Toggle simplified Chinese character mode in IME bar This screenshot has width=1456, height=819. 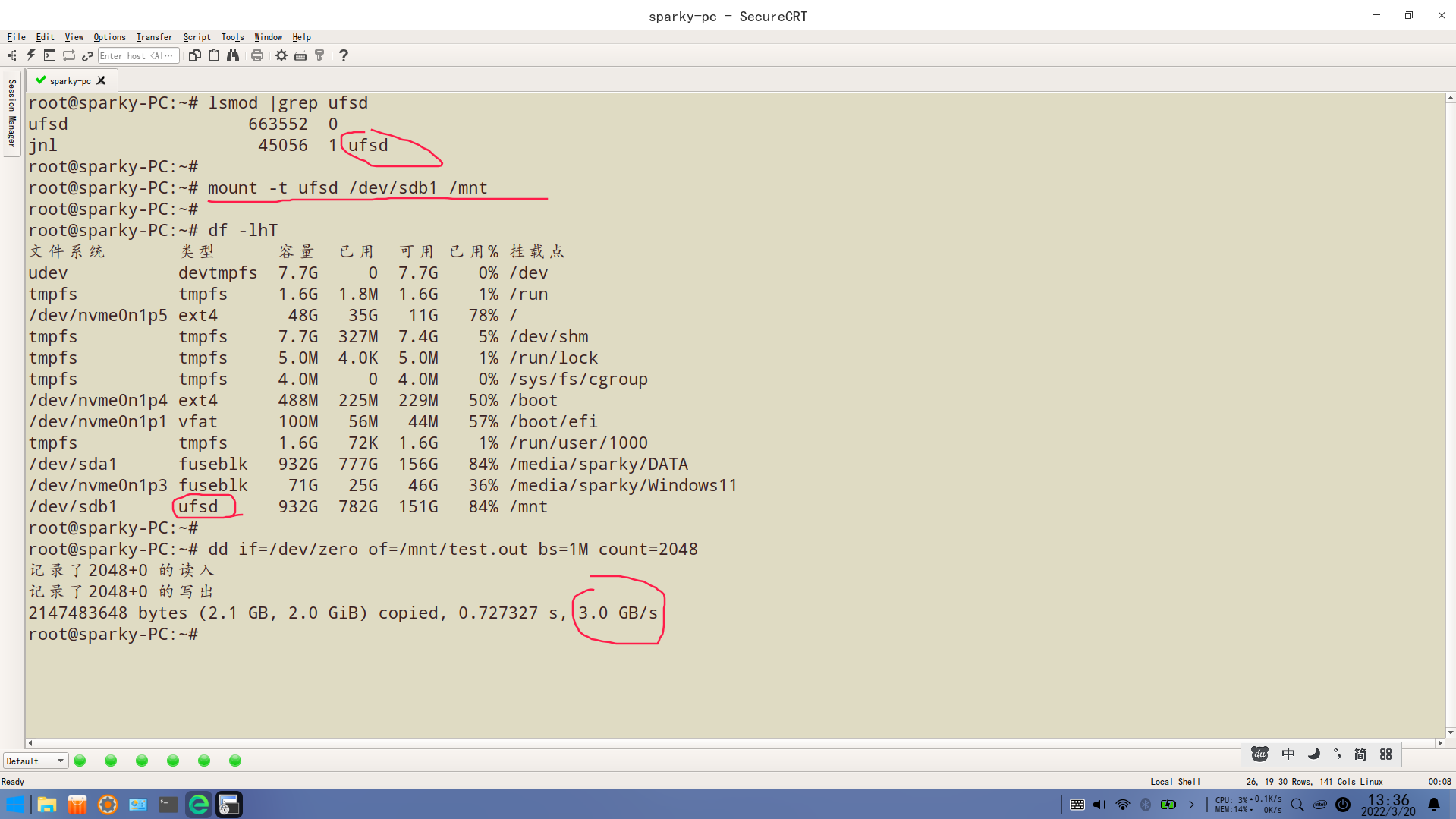tap(1360, 754)
